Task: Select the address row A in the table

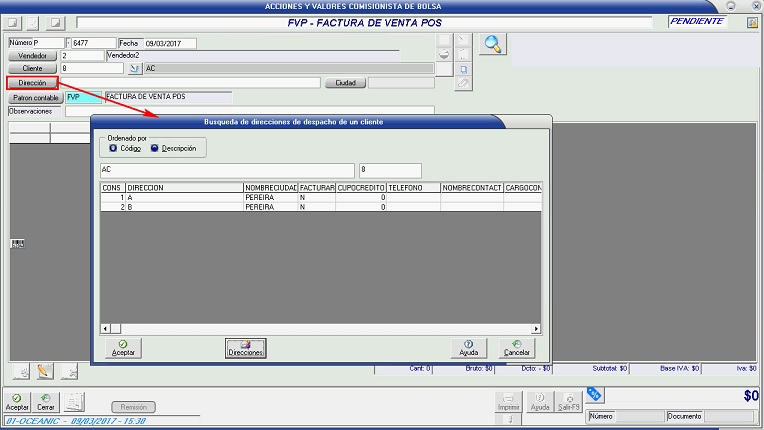Action: coord(184,198)
